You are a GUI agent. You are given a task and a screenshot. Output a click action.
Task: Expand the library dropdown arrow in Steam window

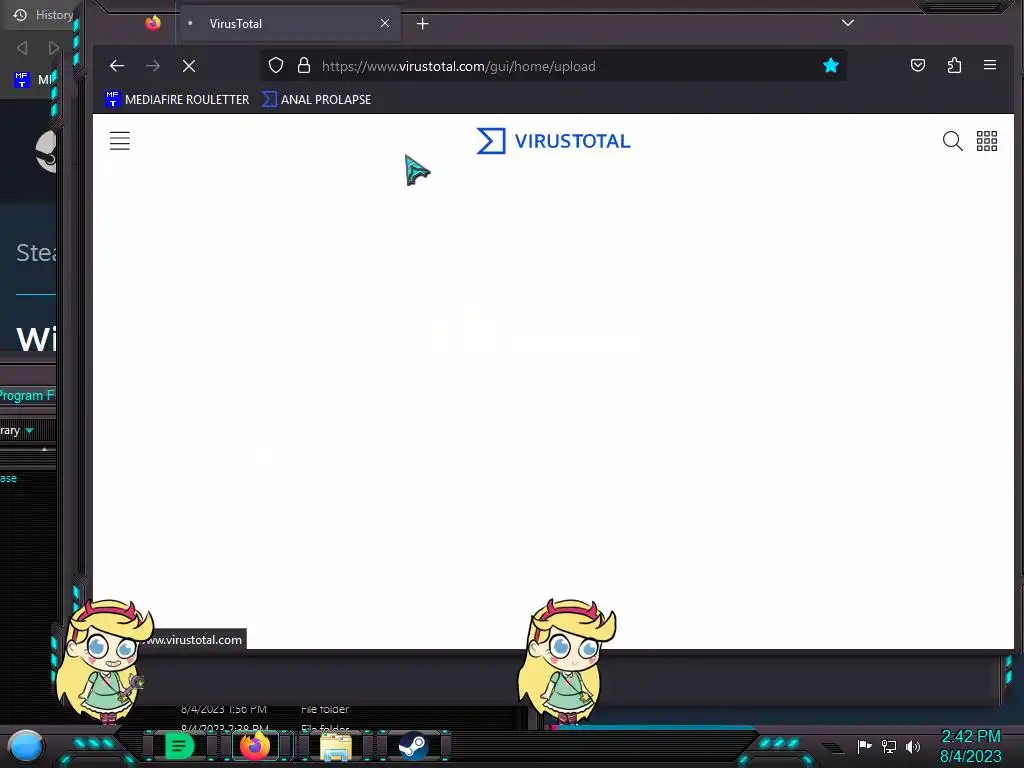tap(29, 430)
